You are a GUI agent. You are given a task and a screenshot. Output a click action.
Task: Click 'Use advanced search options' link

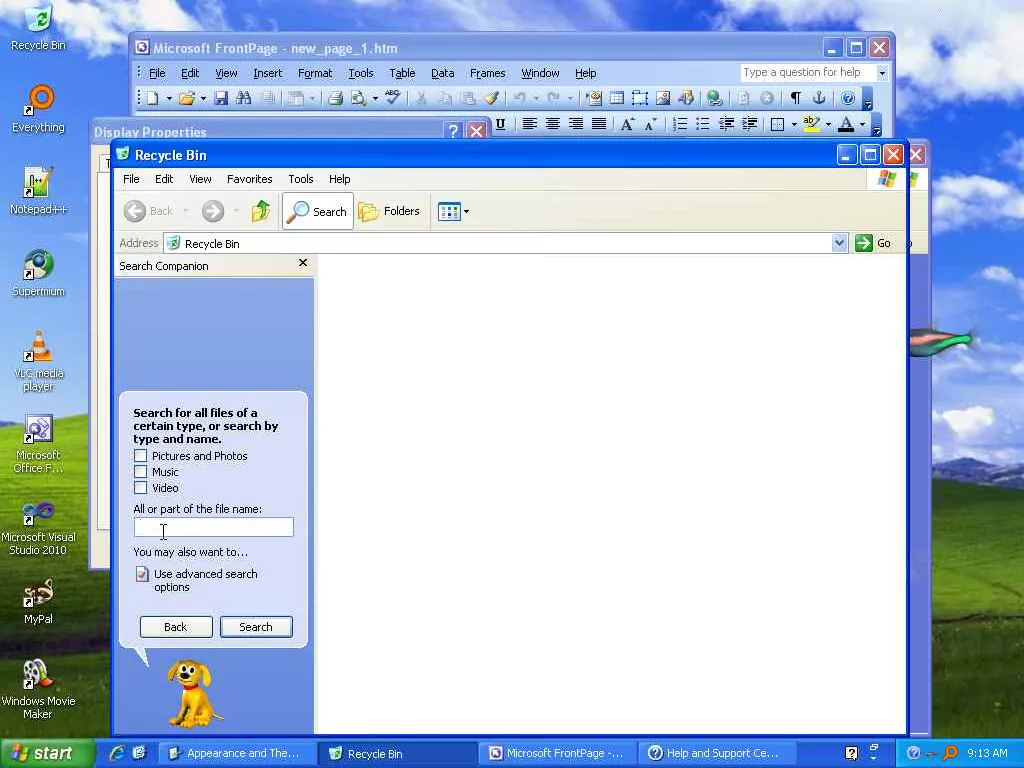coord(206,580)
